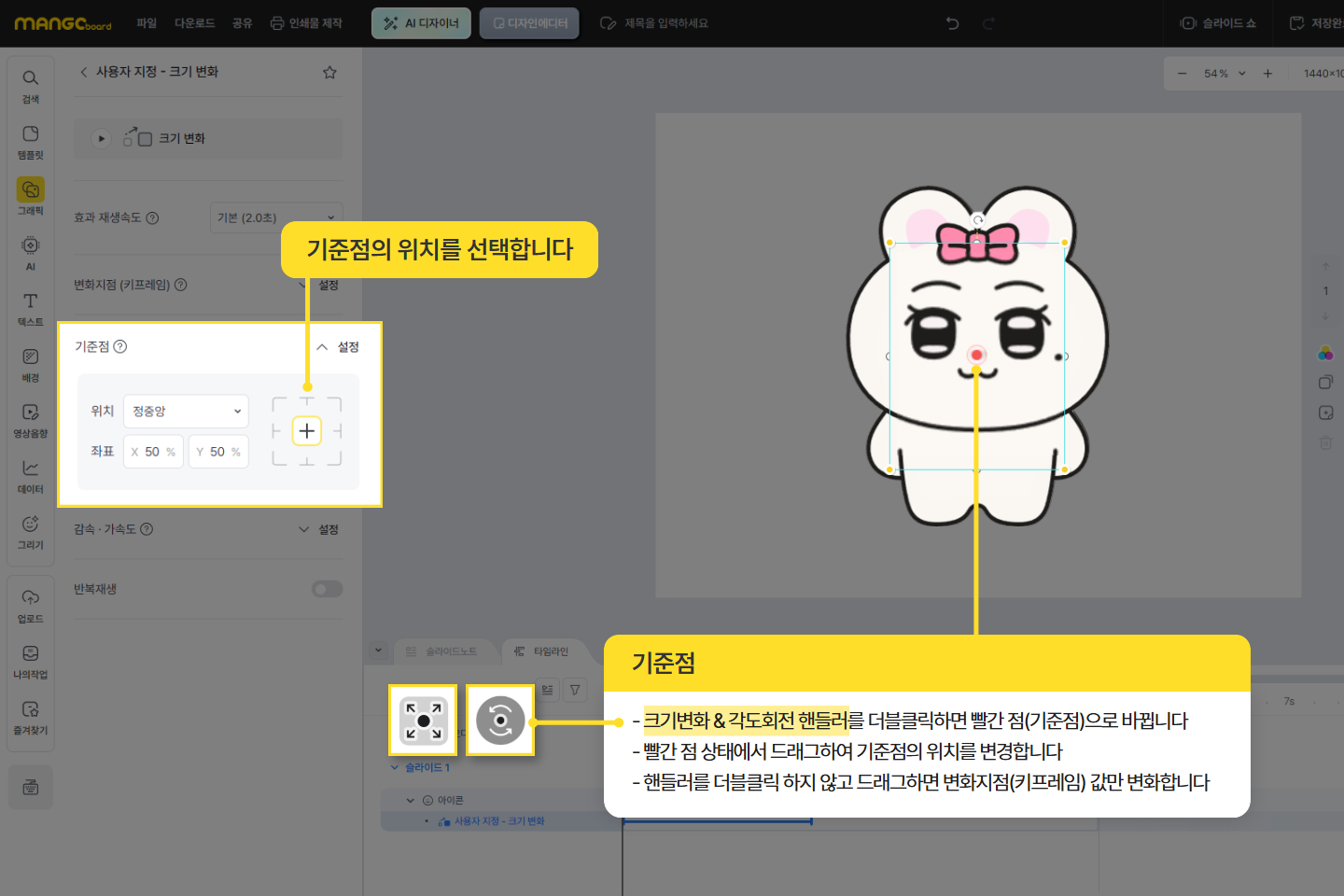1344x896 pixels.
Task: Open the 위치 정중앙 dropdown
Action: (x=186, y=411)
